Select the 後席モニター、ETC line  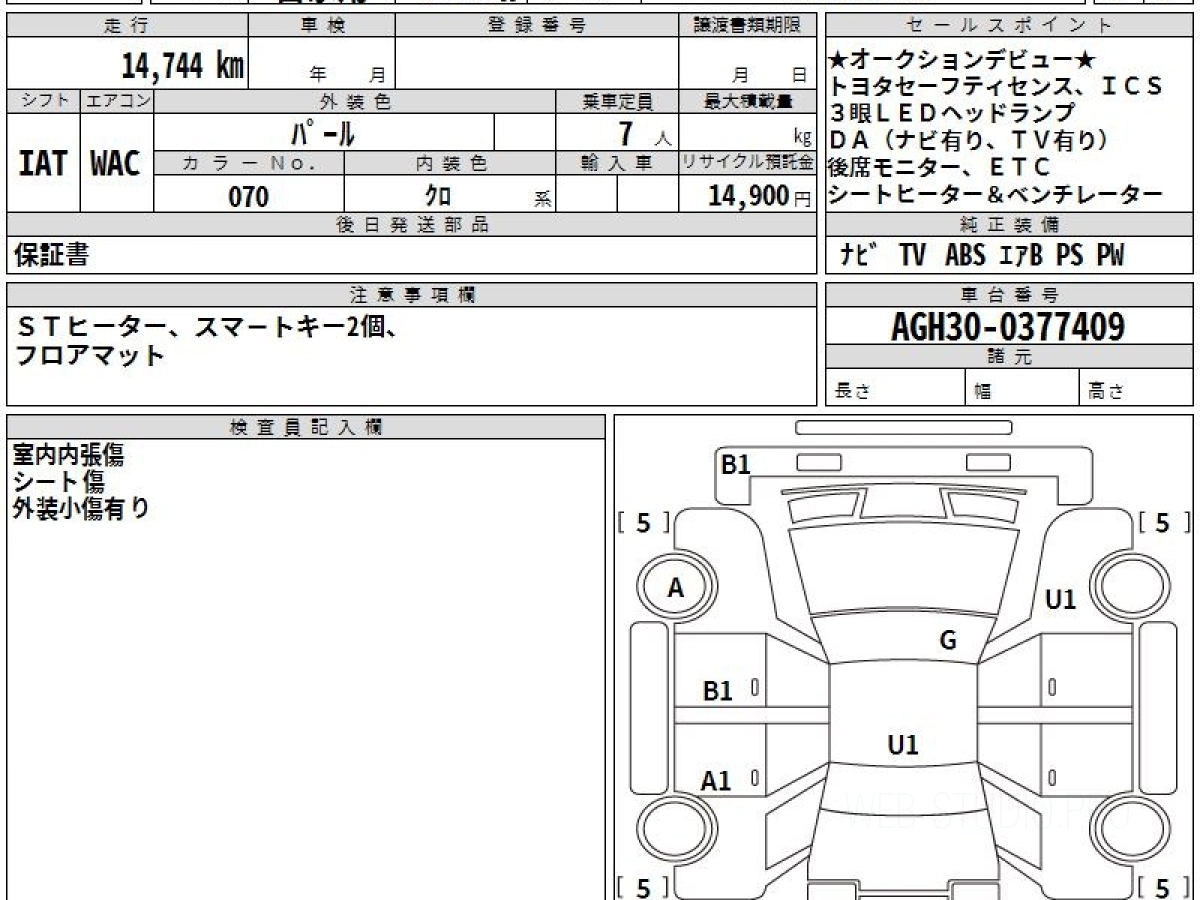pos(940,167)
